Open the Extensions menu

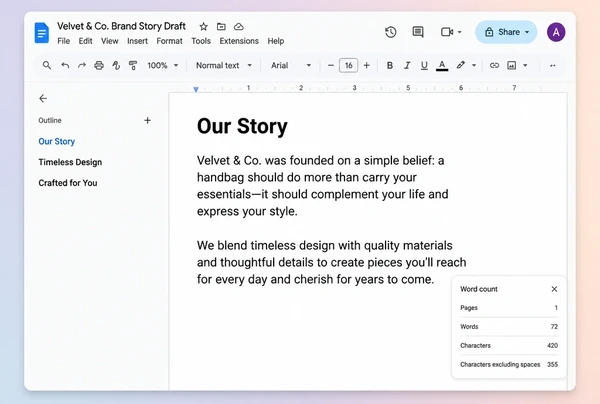tap(239, 41)
